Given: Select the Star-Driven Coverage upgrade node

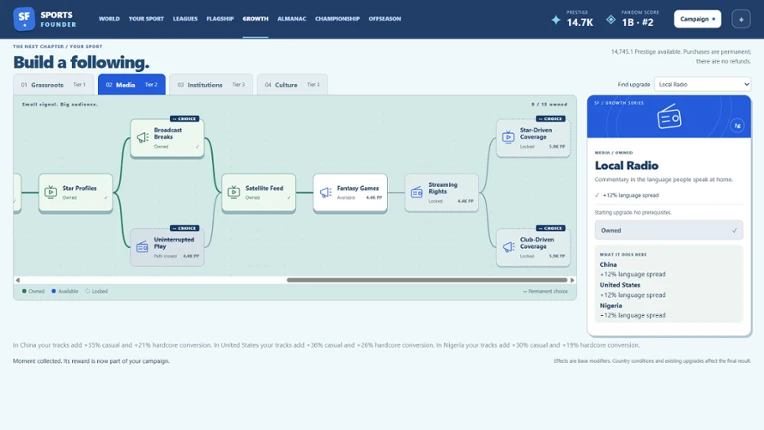Looking at the screenshot, I should pos(533,138).
